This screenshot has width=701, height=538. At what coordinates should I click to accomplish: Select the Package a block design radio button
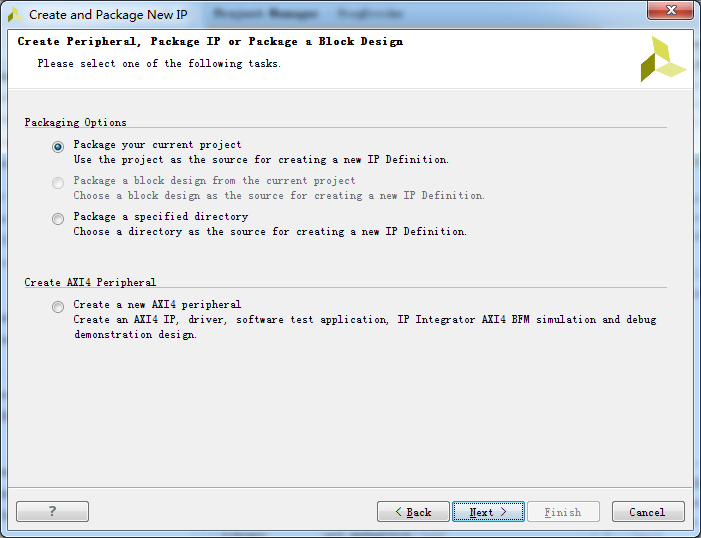pyautogui.click(x=58, y=182)
